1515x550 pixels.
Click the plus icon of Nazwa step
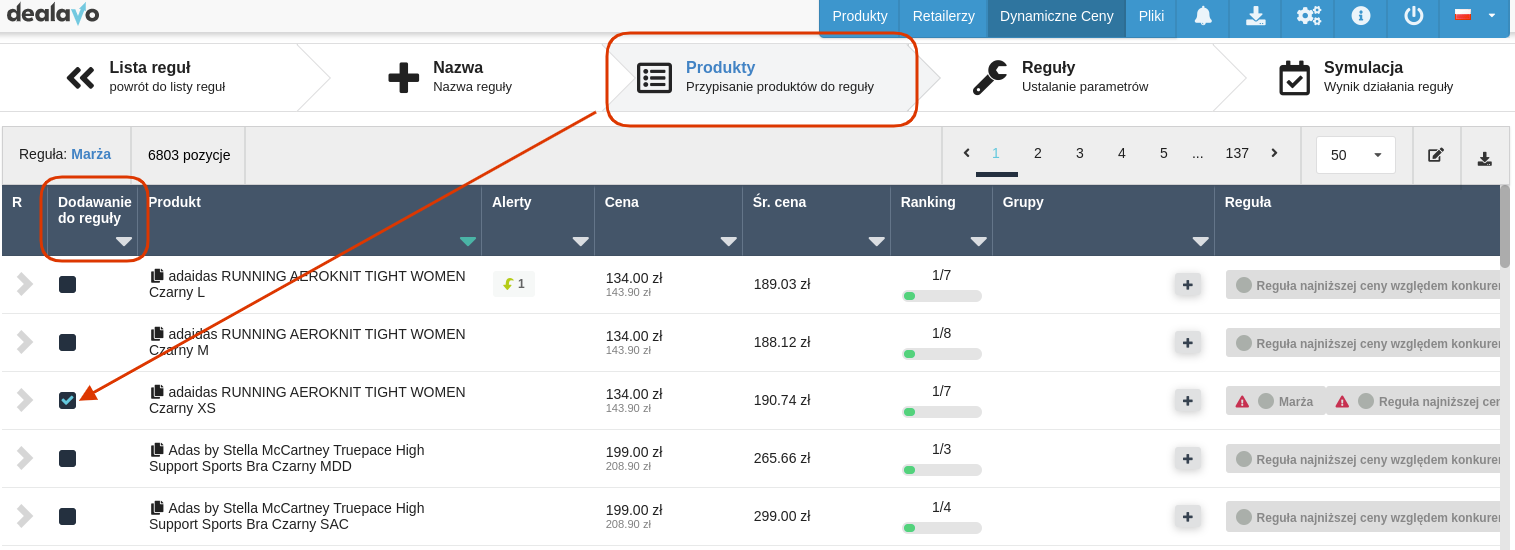[403, 77]
